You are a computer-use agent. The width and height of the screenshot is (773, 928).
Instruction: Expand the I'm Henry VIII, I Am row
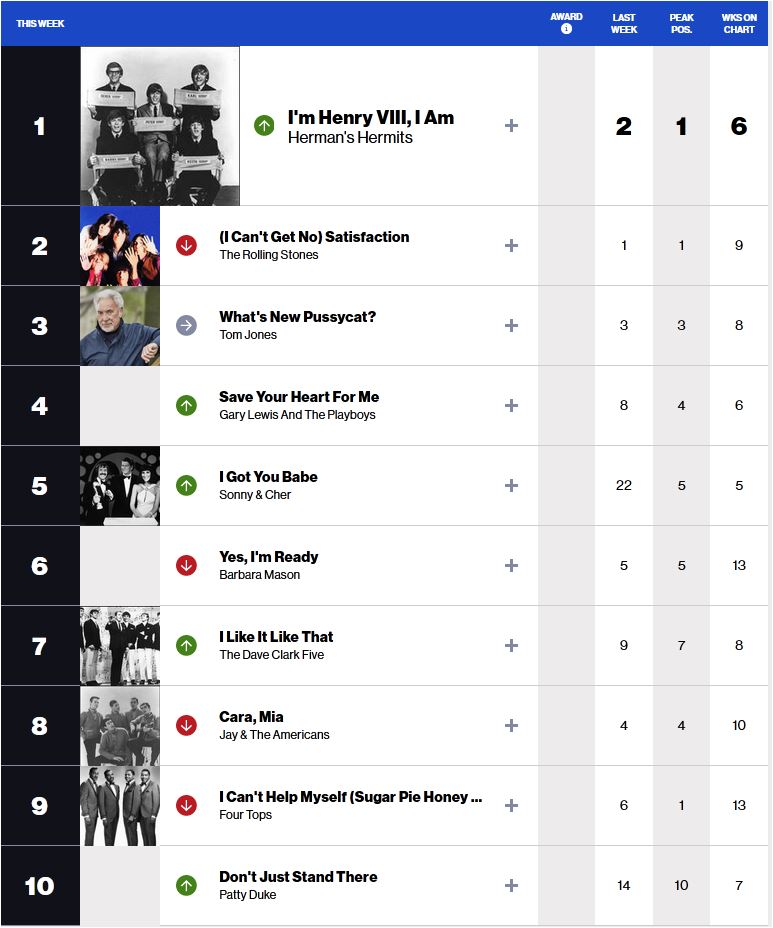[511, 125]
